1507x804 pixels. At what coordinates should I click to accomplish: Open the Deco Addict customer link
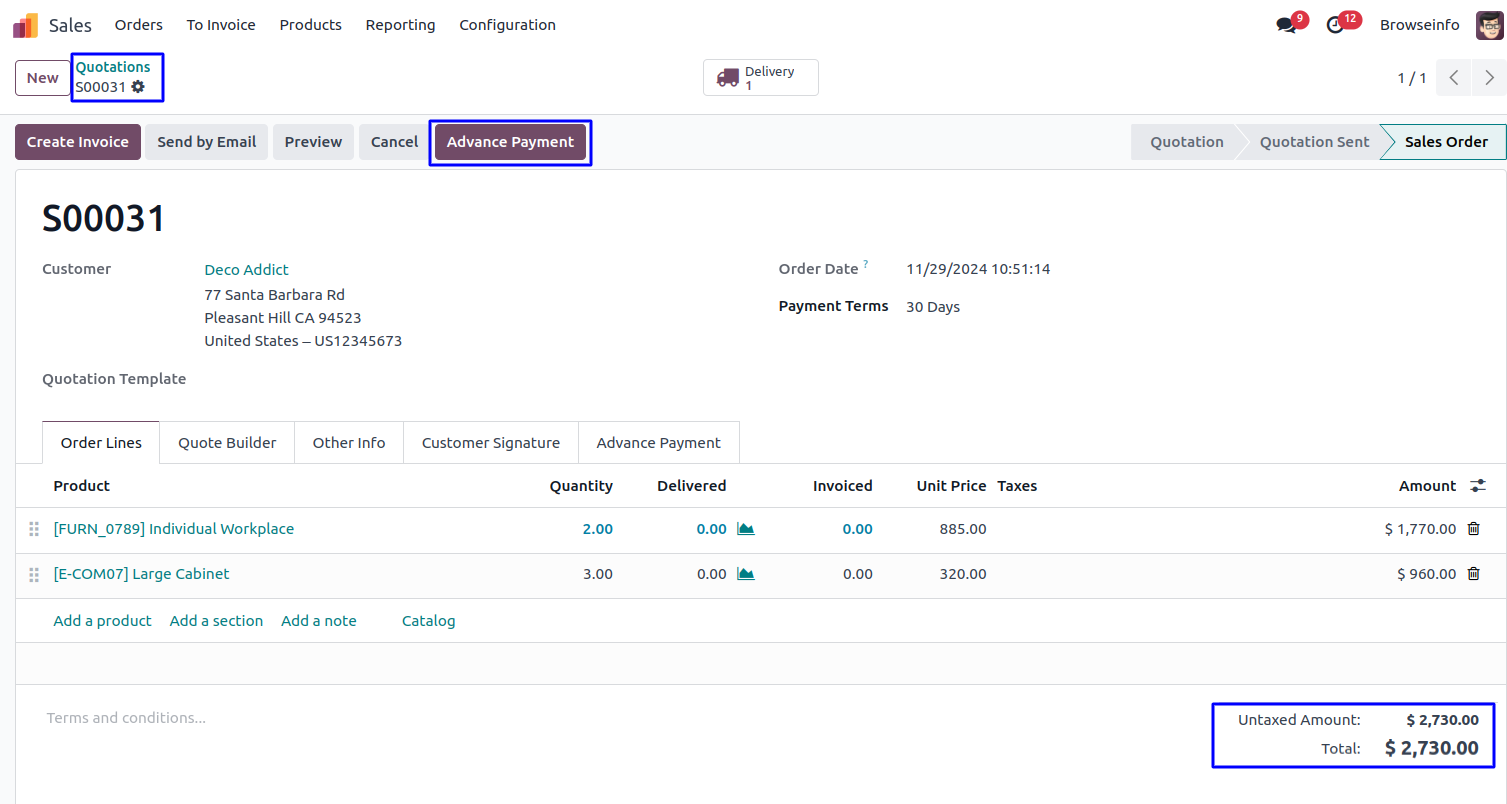coord(246,270)
